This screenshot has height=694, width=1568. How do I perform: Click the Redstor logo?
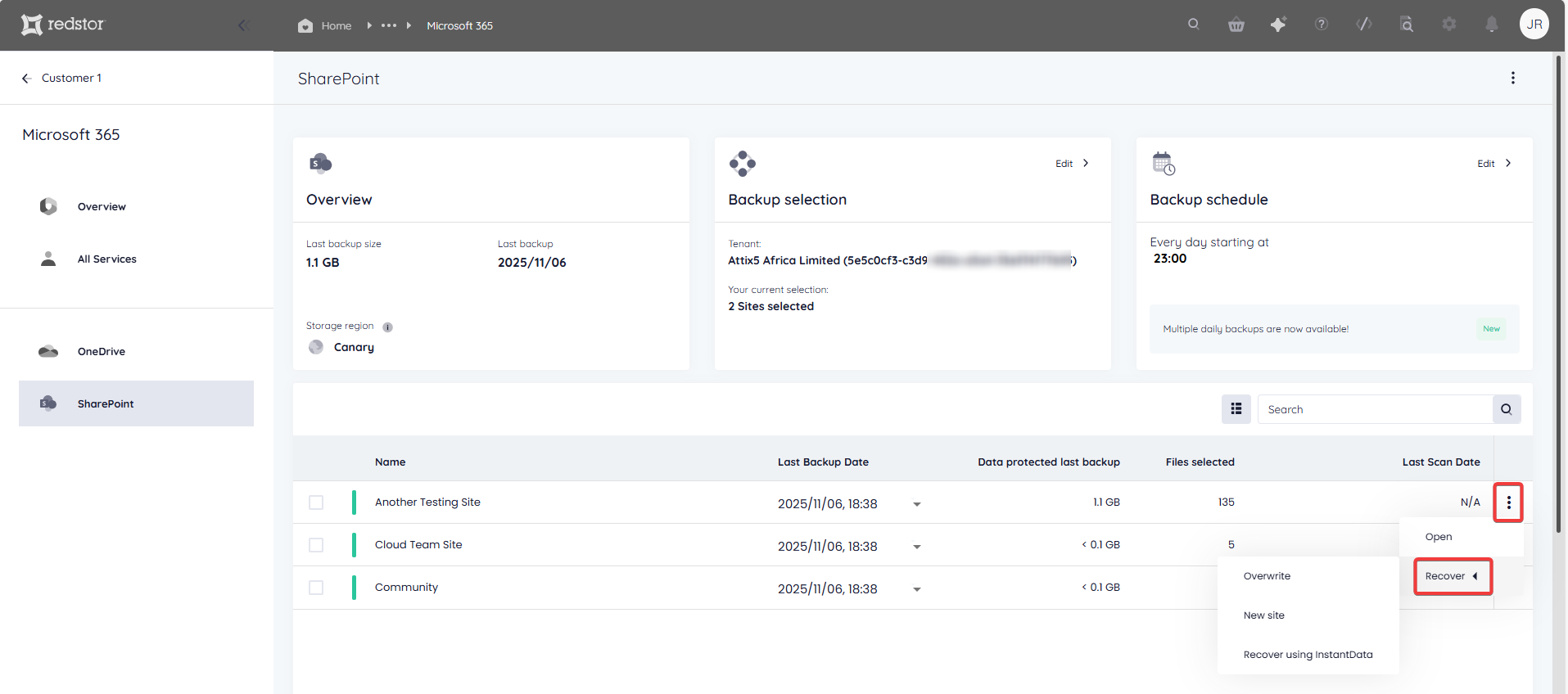pyautogui.click(x=63, y=25)
